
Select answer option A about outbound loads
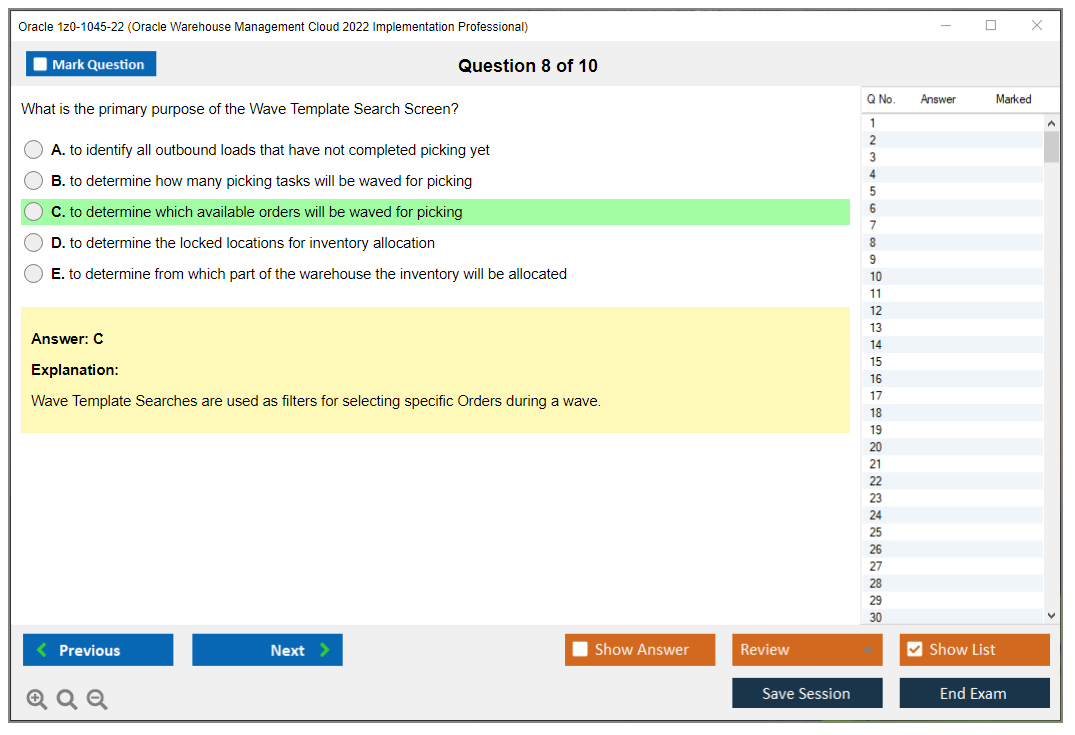(33, 149)
